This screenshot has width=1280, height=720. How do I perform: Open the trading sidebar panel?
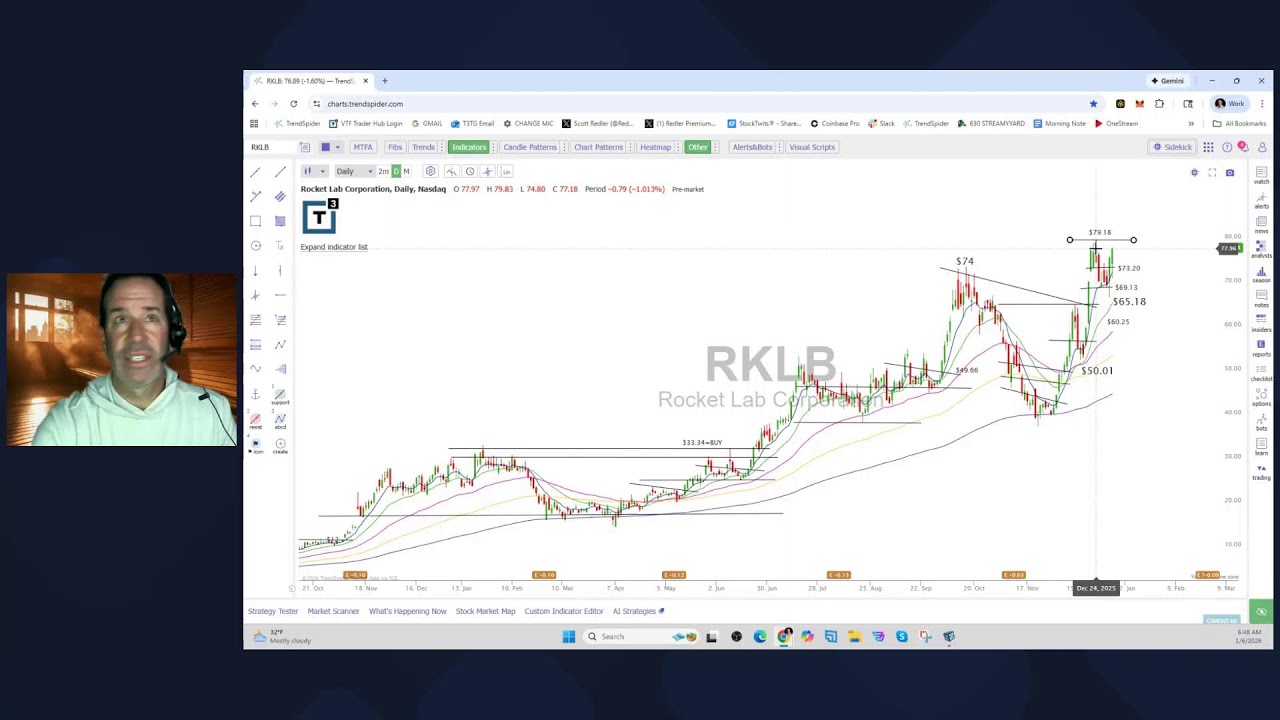(1261, 471)
